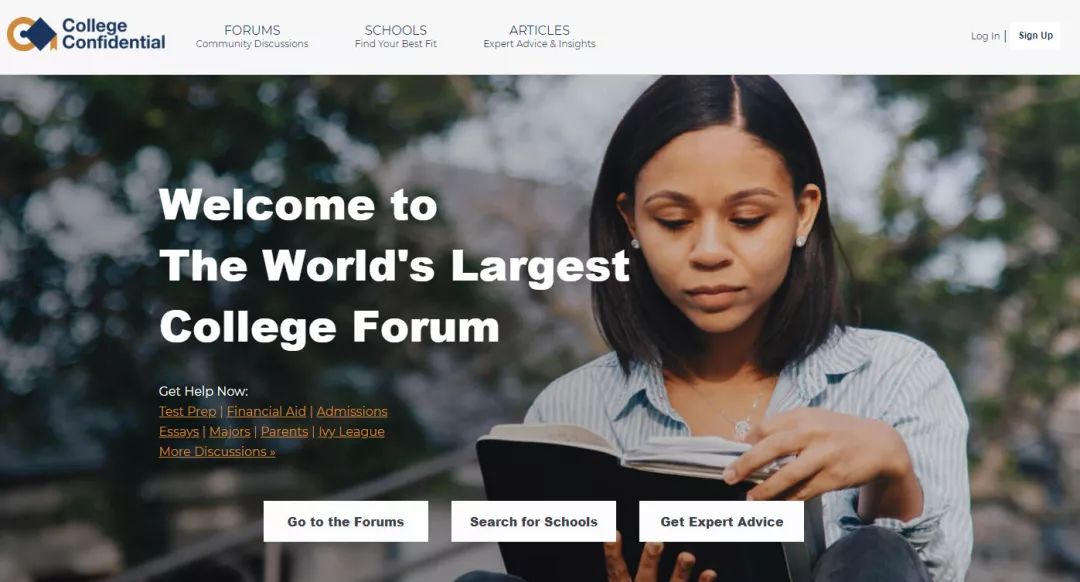Open the Admissions discussion link
1080x582 pixels.
pyautogui.click(x=352, y=411)
